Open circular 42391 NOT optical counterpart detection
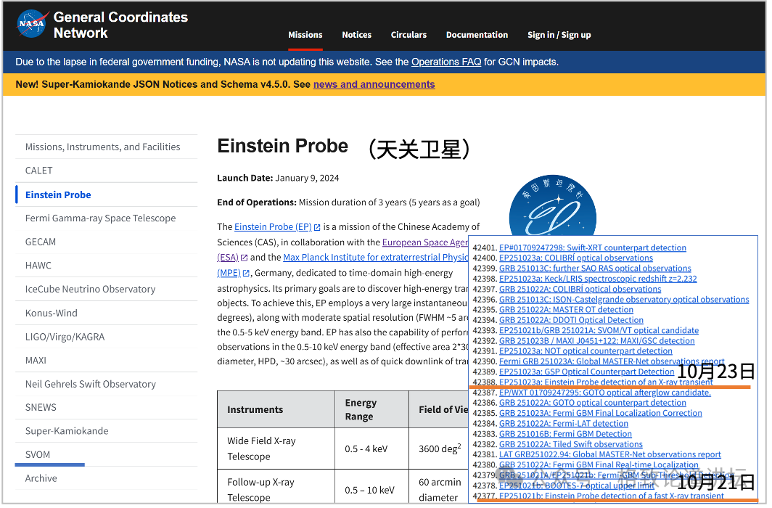The height and width of the screenshot is (508, 772). click(588, 352)
